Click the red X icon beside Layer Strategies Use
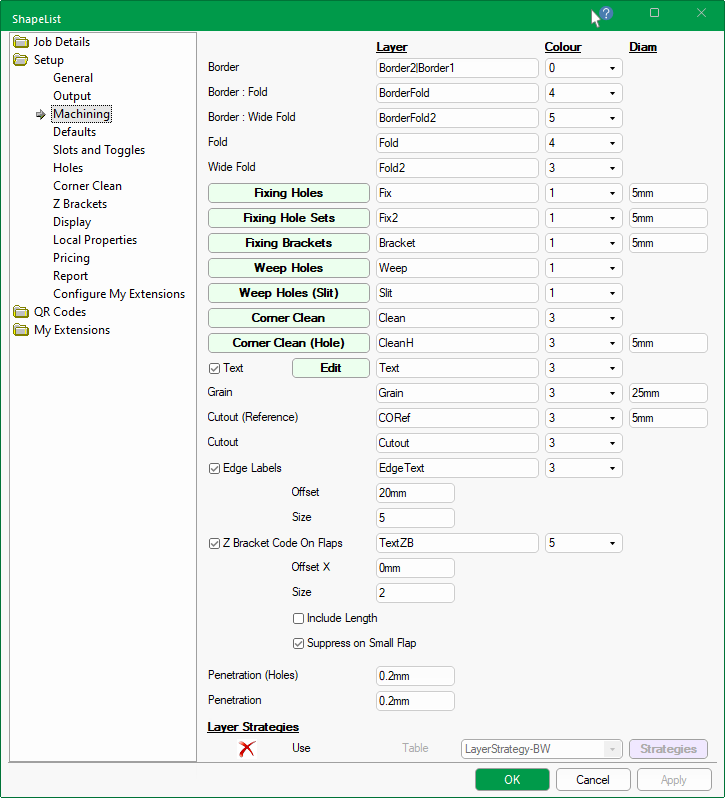 pyautogui.click(x=246, y=749)
